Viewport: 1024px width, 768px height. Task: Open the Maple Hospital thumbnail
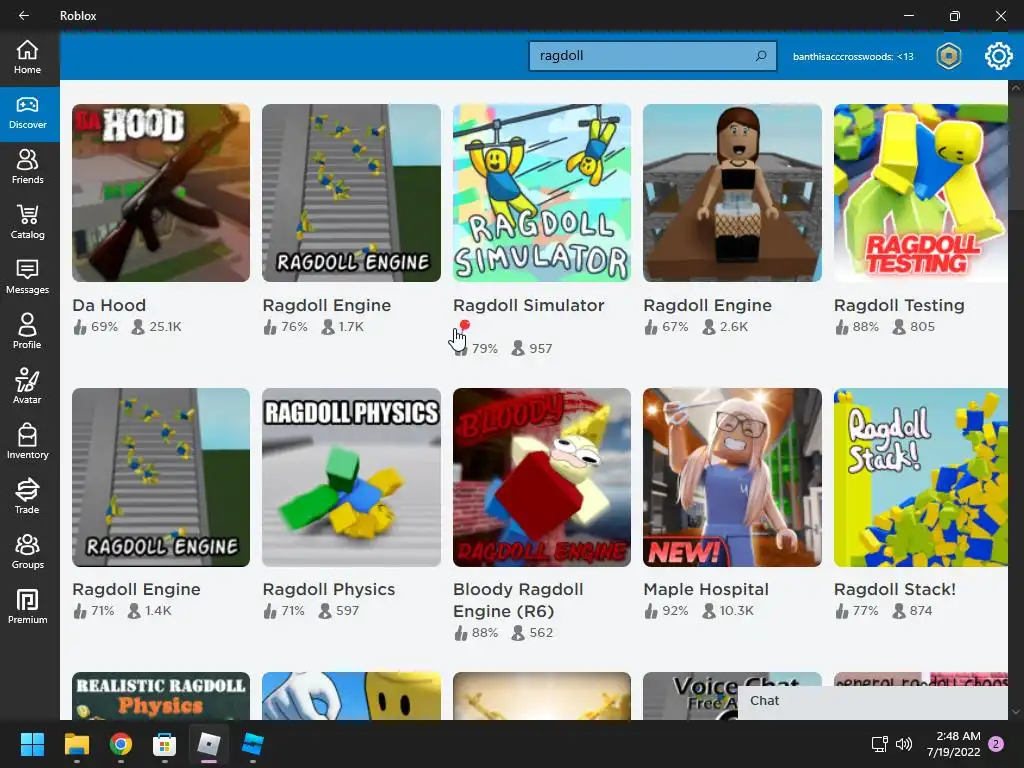click(732, 477)
